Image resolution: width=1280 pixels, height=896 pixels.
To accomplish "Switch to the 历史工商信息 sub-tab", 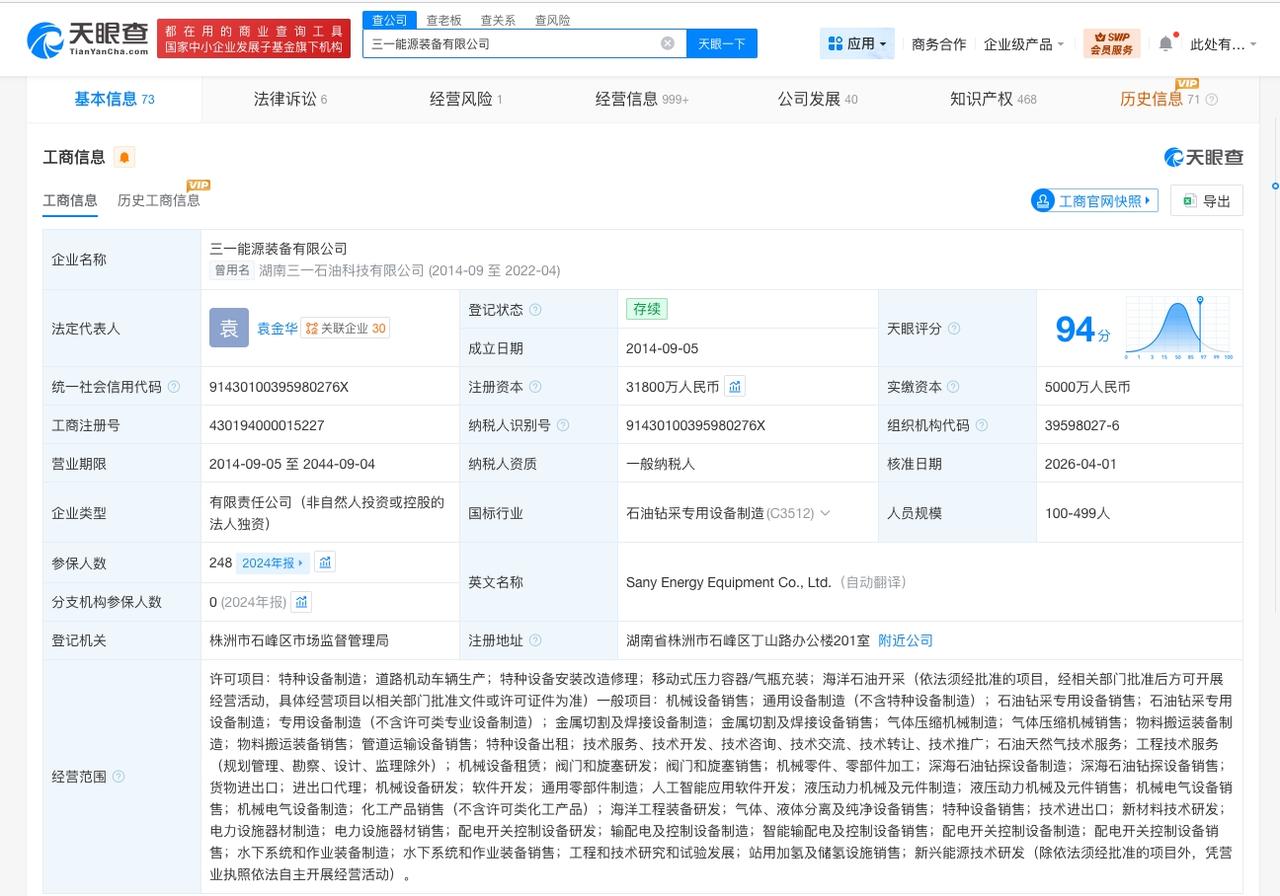I will coord(158,199).
